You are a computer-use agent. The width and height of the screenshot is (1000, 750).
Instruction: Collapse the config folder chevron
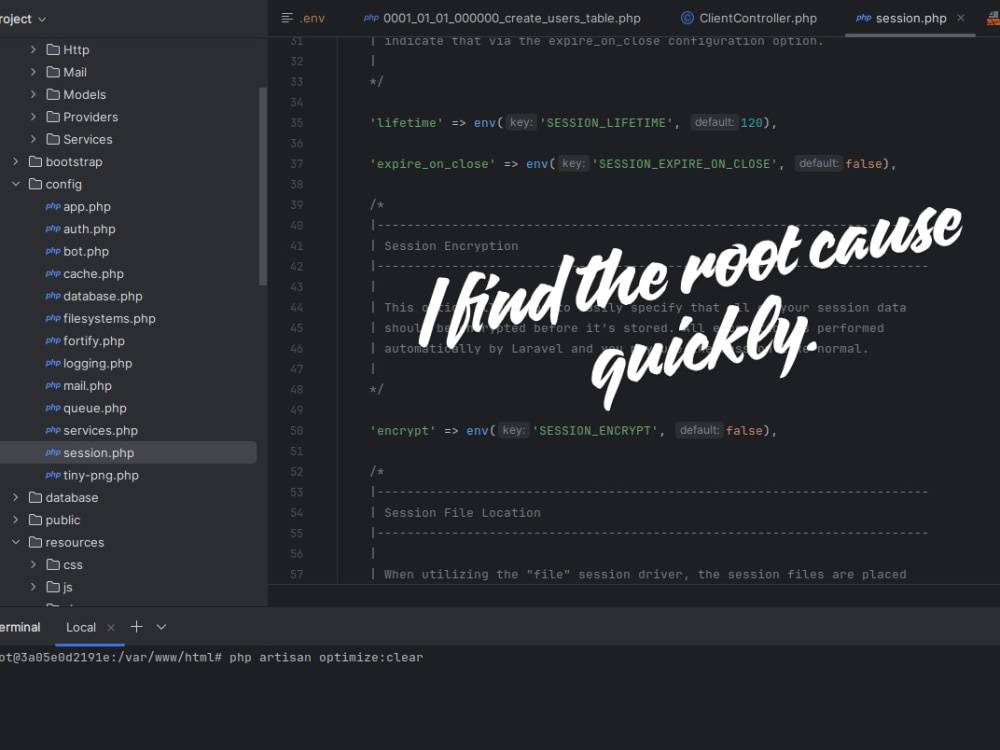pos(15,184)
